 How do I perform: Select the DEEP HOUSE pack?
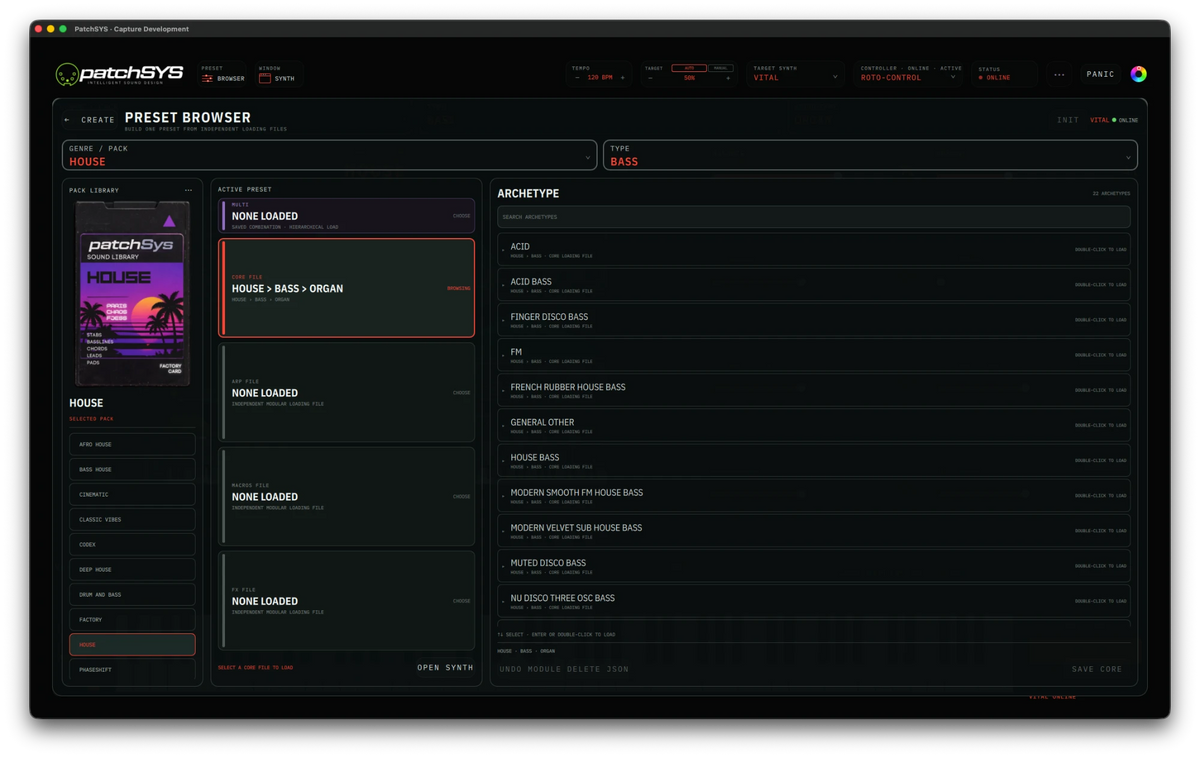pyautogui.click(x=132, y=569)
